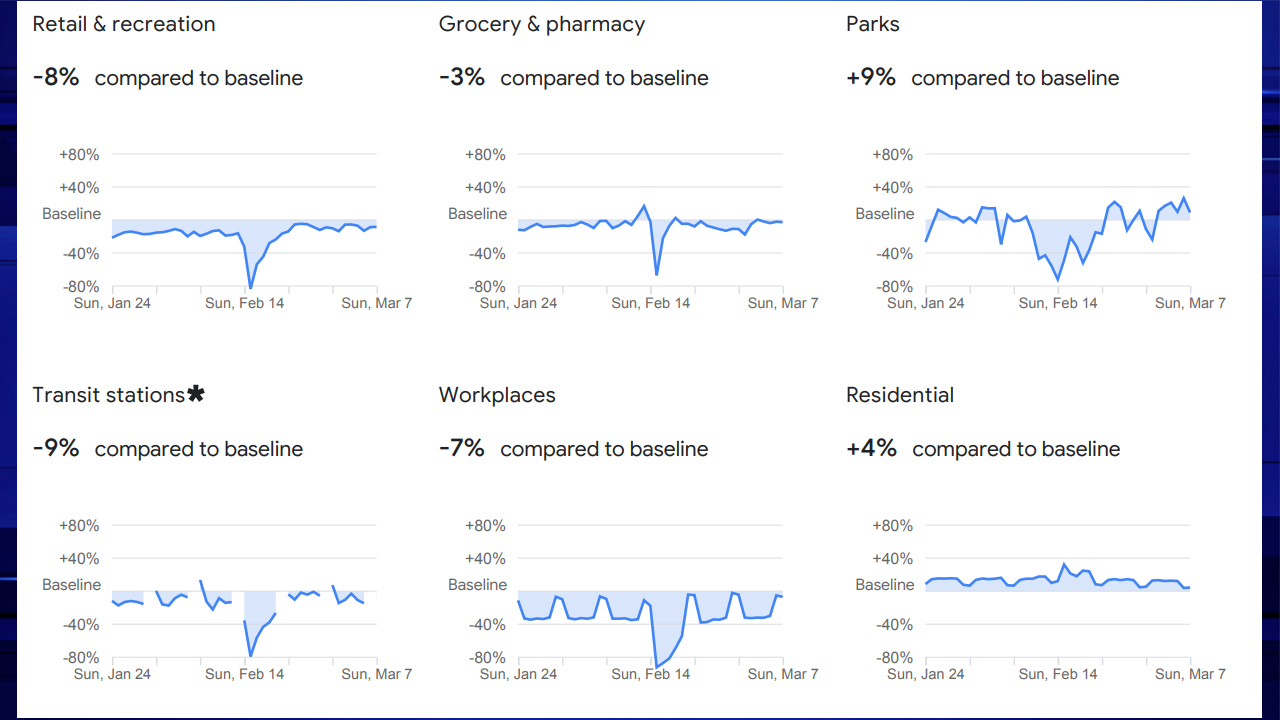Select the Grocery & pharmacy heading

[541, 24]
